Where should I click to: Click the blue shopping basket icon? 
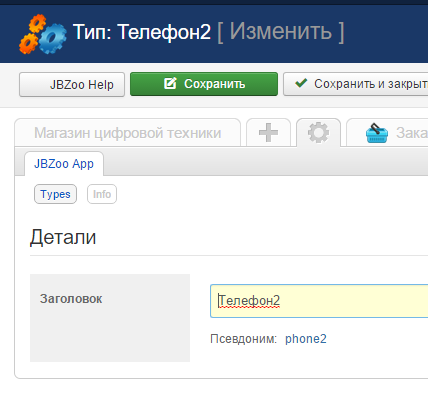377,133
